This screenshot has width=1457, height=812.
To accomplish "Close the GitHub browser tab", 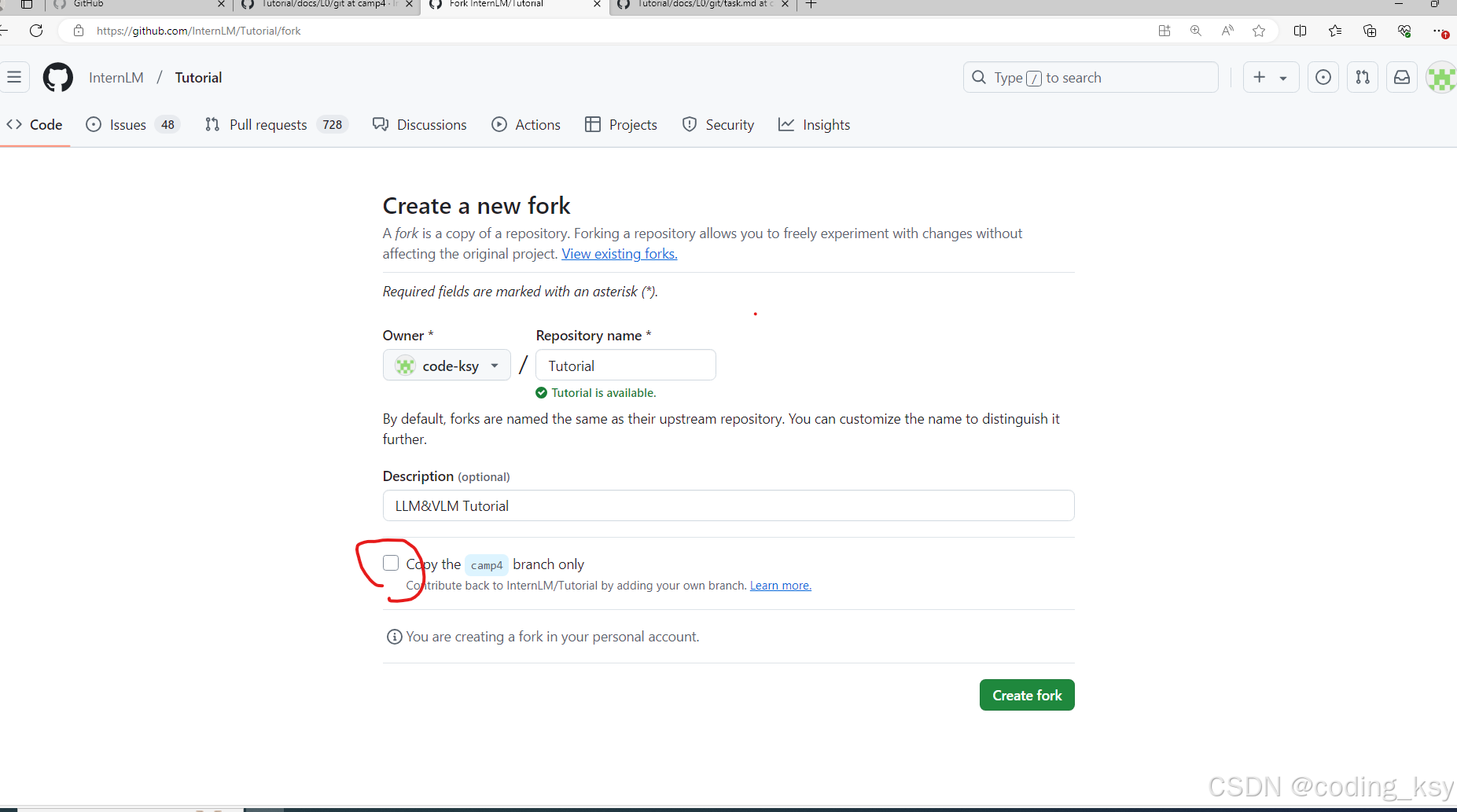I will (221, 4).
